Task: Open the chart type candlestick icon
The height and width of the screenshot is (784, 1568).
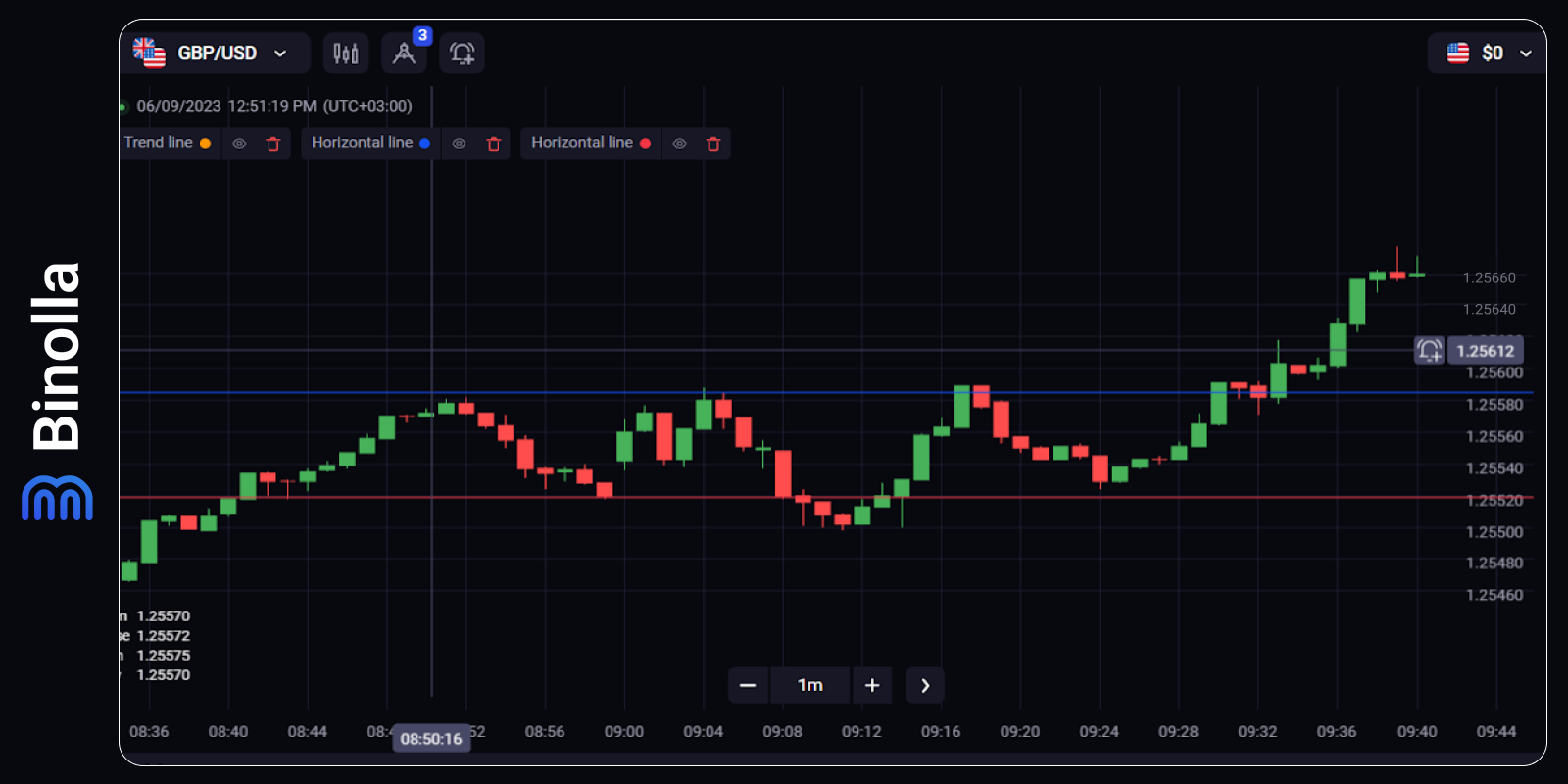Action: pos(346,53)
